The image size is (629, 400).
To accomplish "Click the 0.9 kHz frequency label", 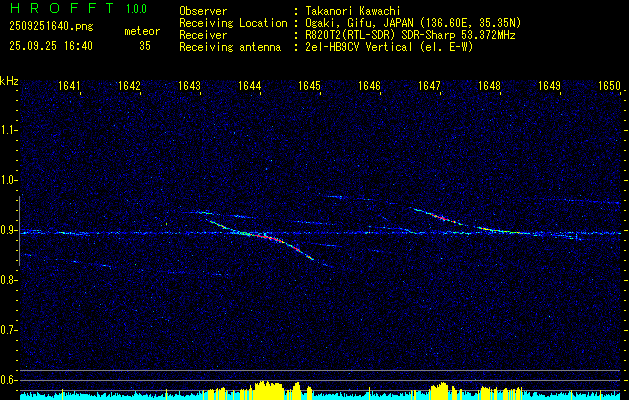I will [8, 230].
